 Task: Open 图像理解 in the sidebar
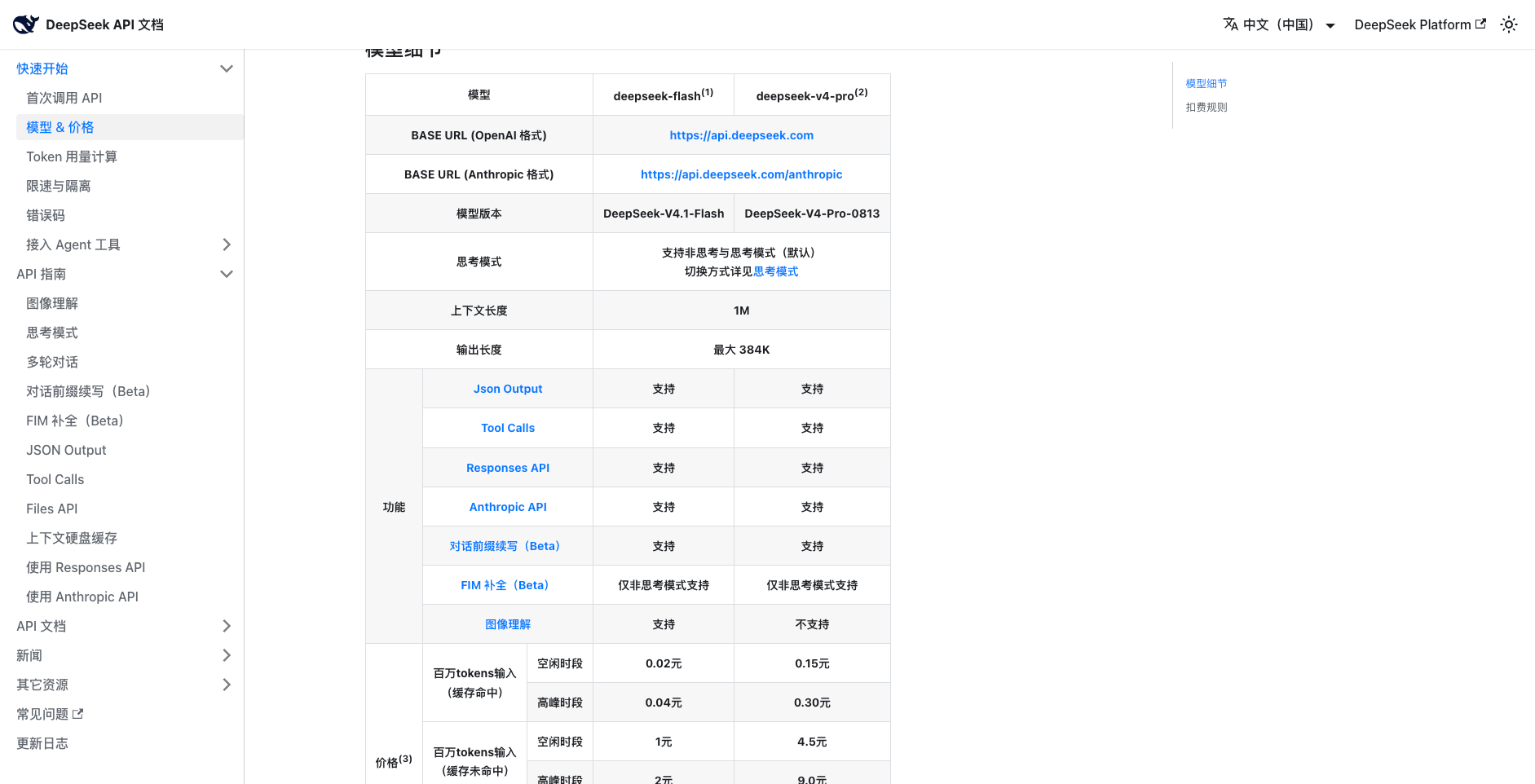point(52,303)
